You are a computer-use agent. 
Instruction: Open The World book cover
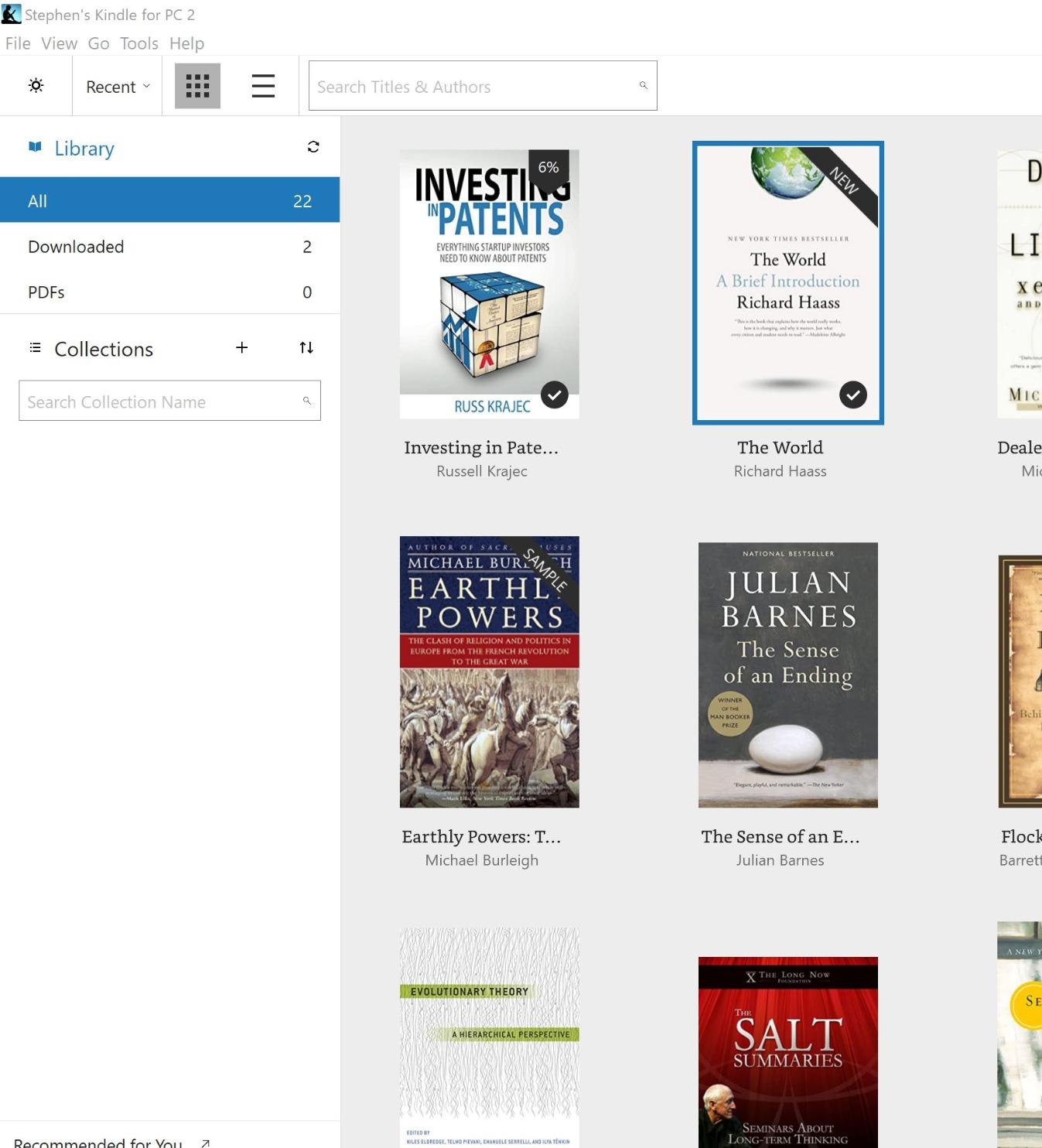click(x=788, y=282)
